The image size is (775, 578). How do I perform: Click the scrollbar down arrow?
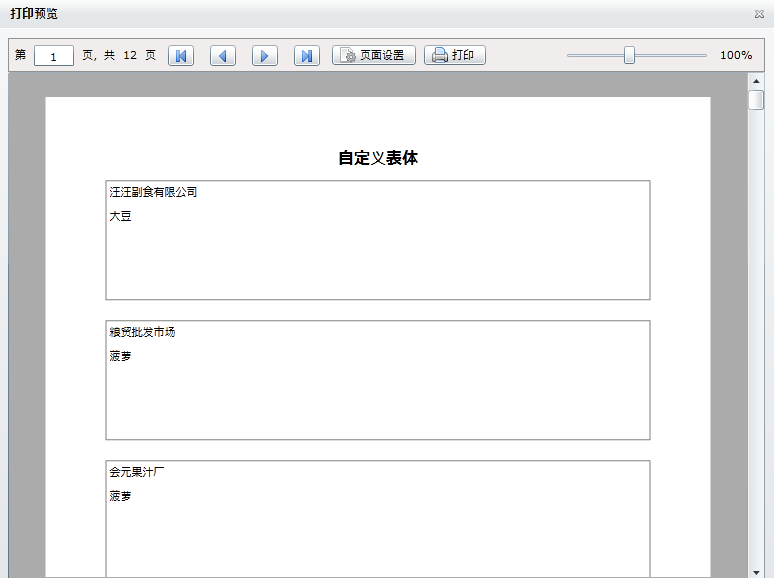756,572
